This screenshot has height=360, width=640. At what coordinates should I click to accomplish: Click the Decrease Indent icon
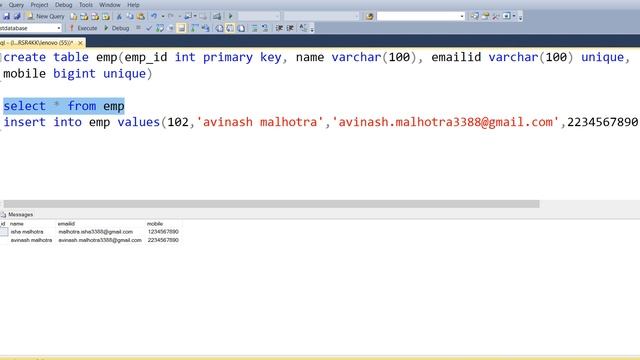click(x=279, y=28)
